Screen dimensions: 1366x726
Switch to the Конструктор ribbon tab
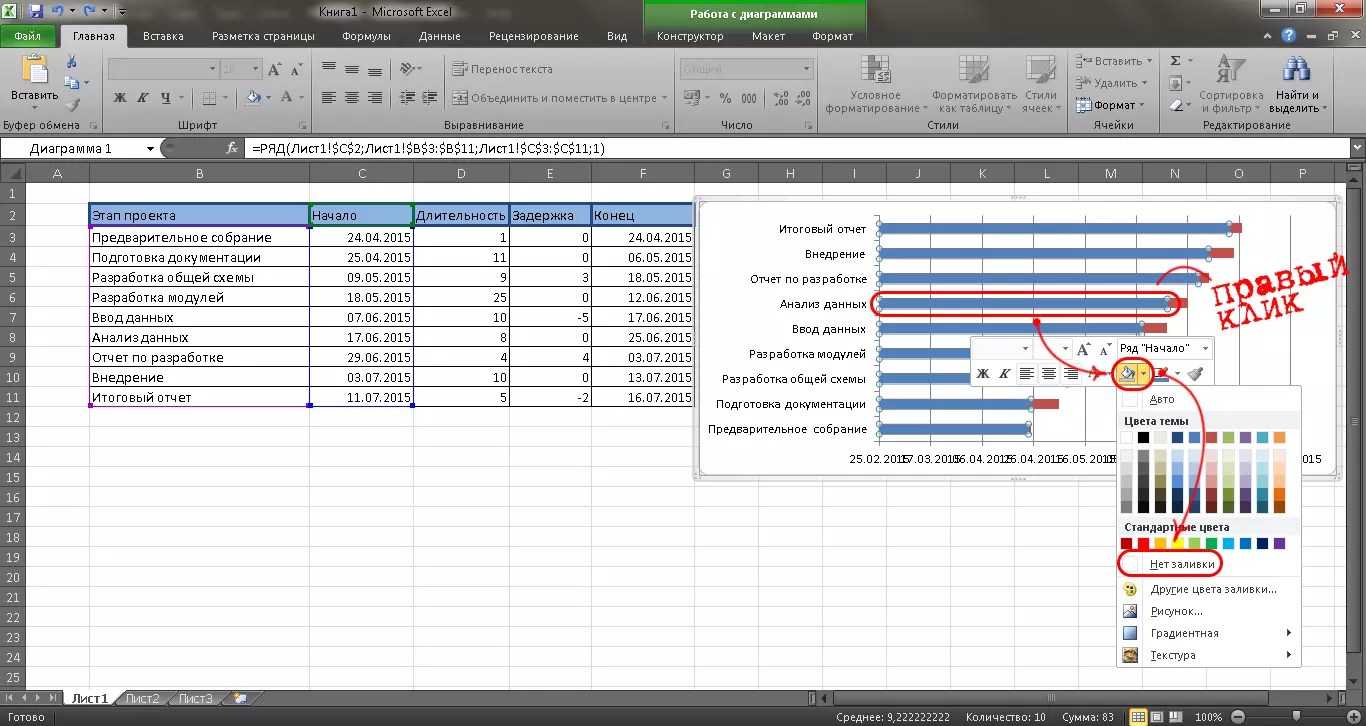point(689,36)
